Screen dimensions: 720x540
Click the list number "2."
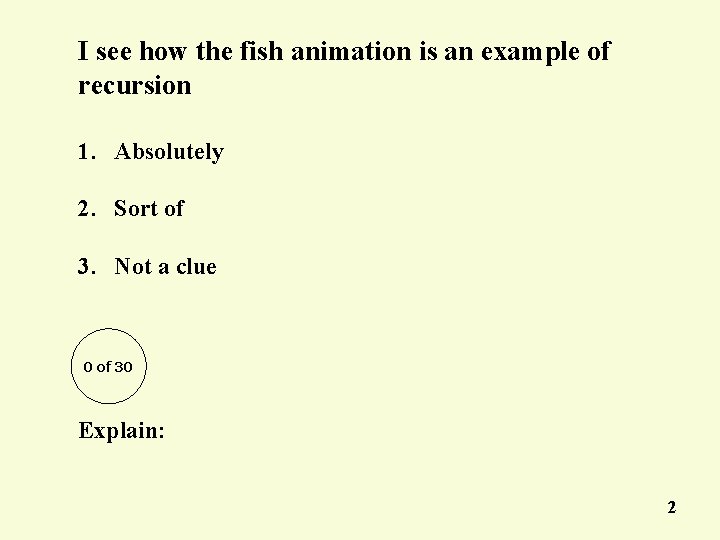(87, 208)
